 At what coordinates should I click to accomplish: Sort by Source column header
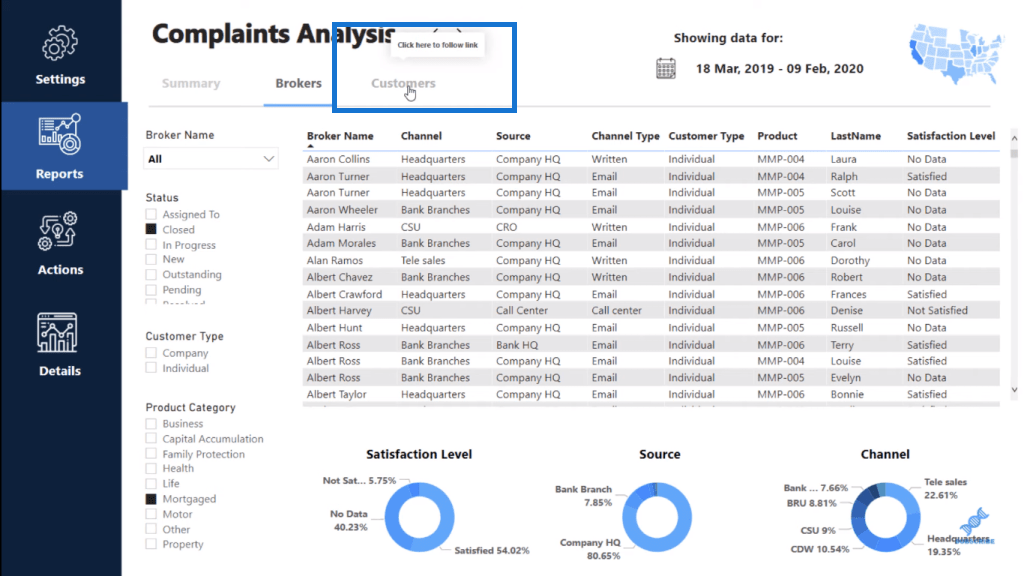[513, 136]
